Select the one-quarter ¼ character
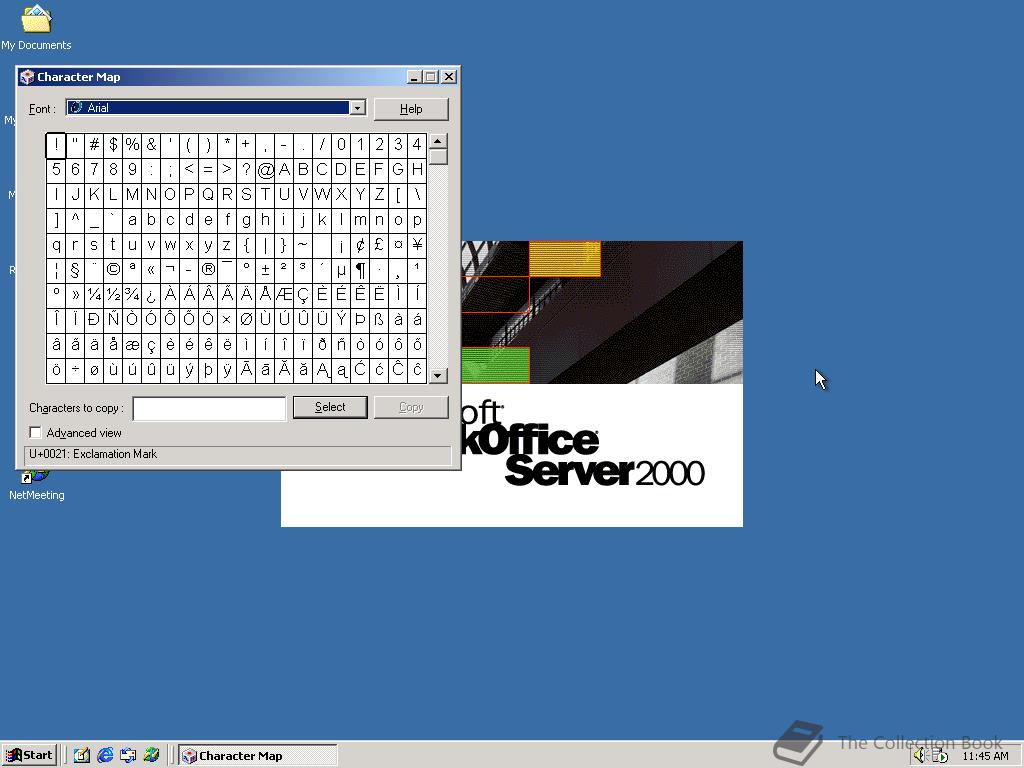Screen dimensions: 1024x768 tap(94, 295)
